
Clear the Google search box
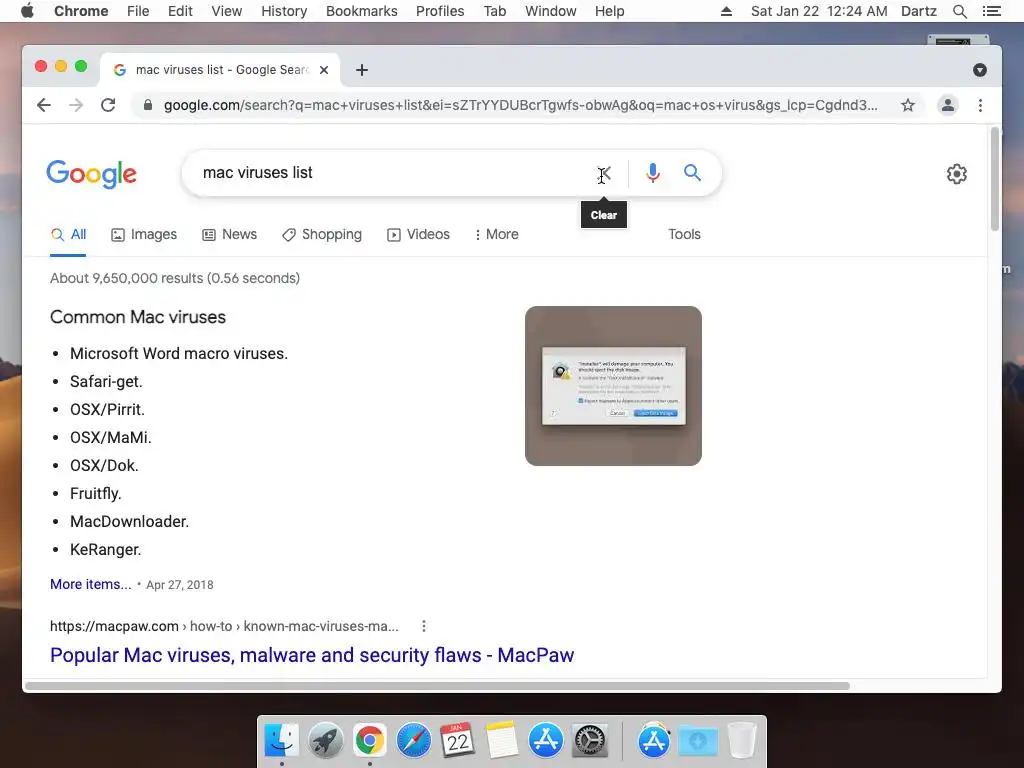coord(605,173)
